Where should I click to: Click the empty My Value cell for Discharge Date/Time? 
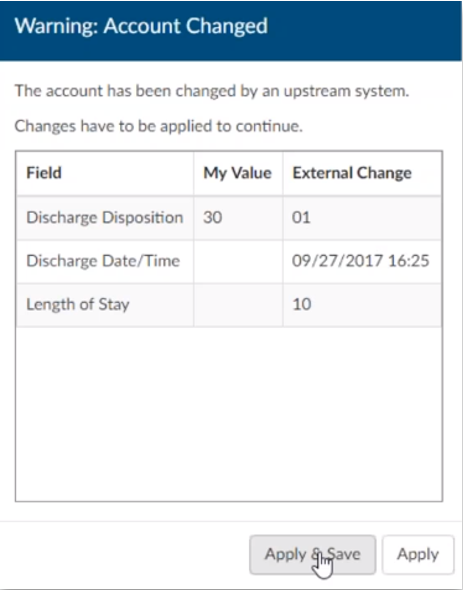click(x=238, y=261)
